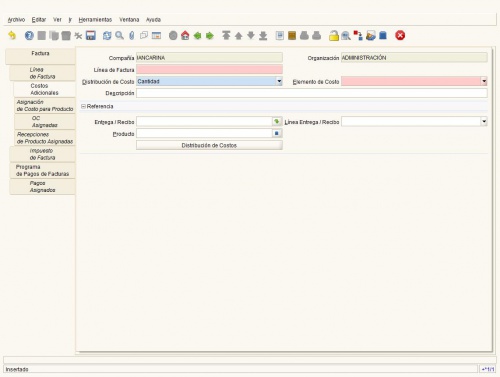500x377 pixels.
Task: Open Programa de Pagos de Facturas tab
Action: (42, 170)
